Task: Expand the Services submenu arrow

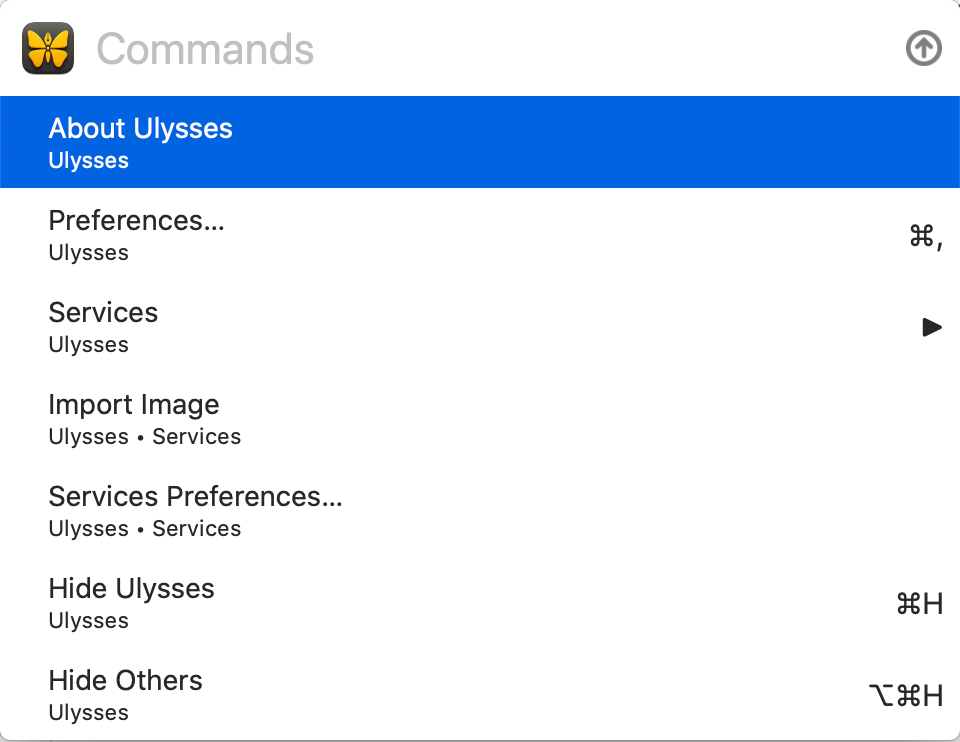Action: point(932,327)
